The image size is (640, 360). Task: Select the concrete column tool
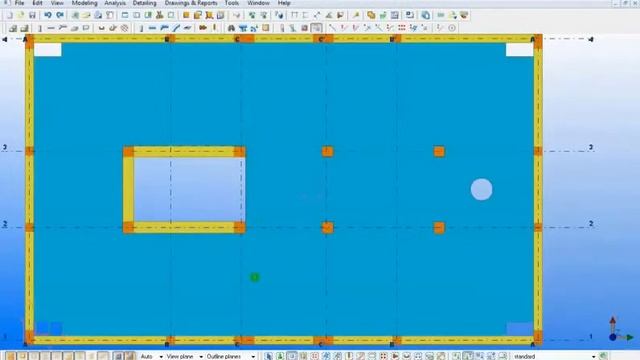tap(40, 28)
